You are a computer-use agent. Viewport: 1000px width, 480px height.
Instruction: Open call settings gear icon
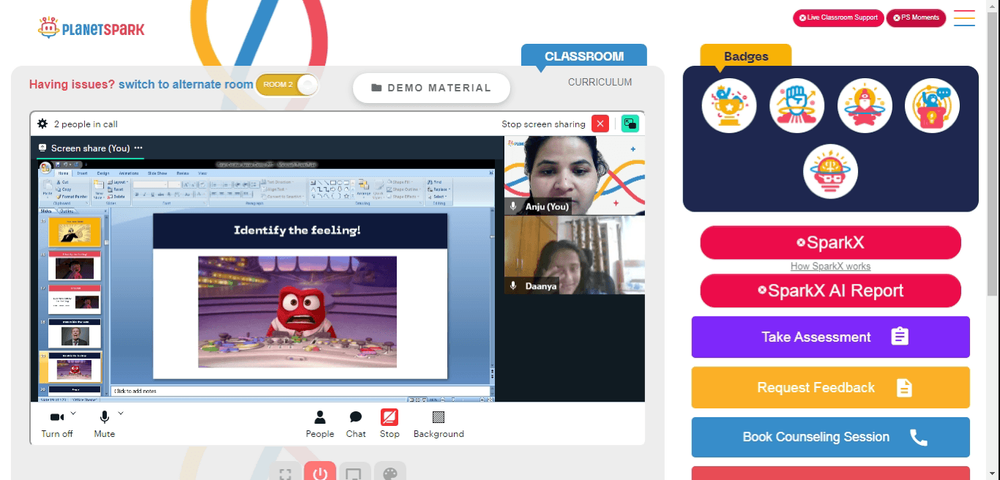click(42, 124)
